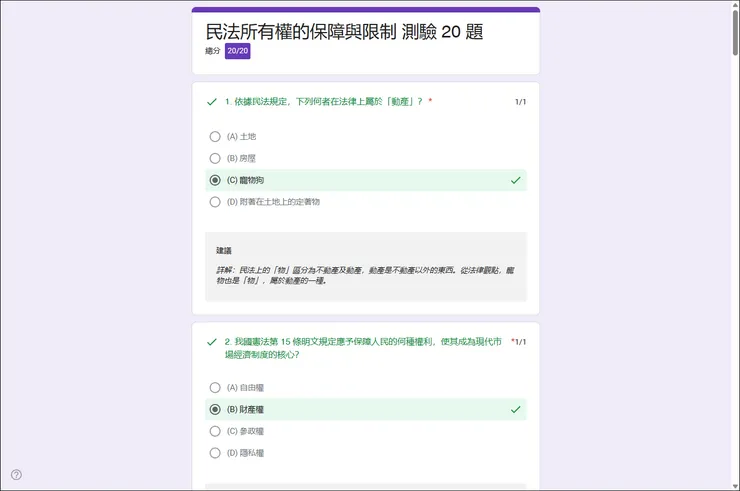Click the 總分 label

[212, 51]
